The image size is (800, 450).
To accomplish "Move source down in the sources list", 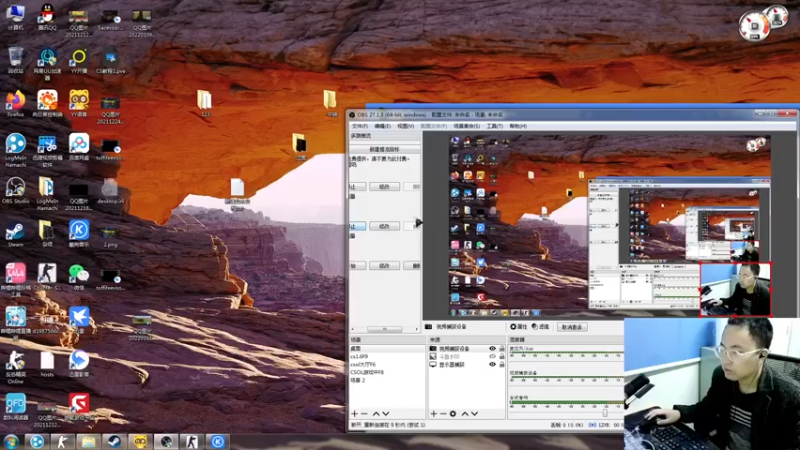I will pos(474,414).
